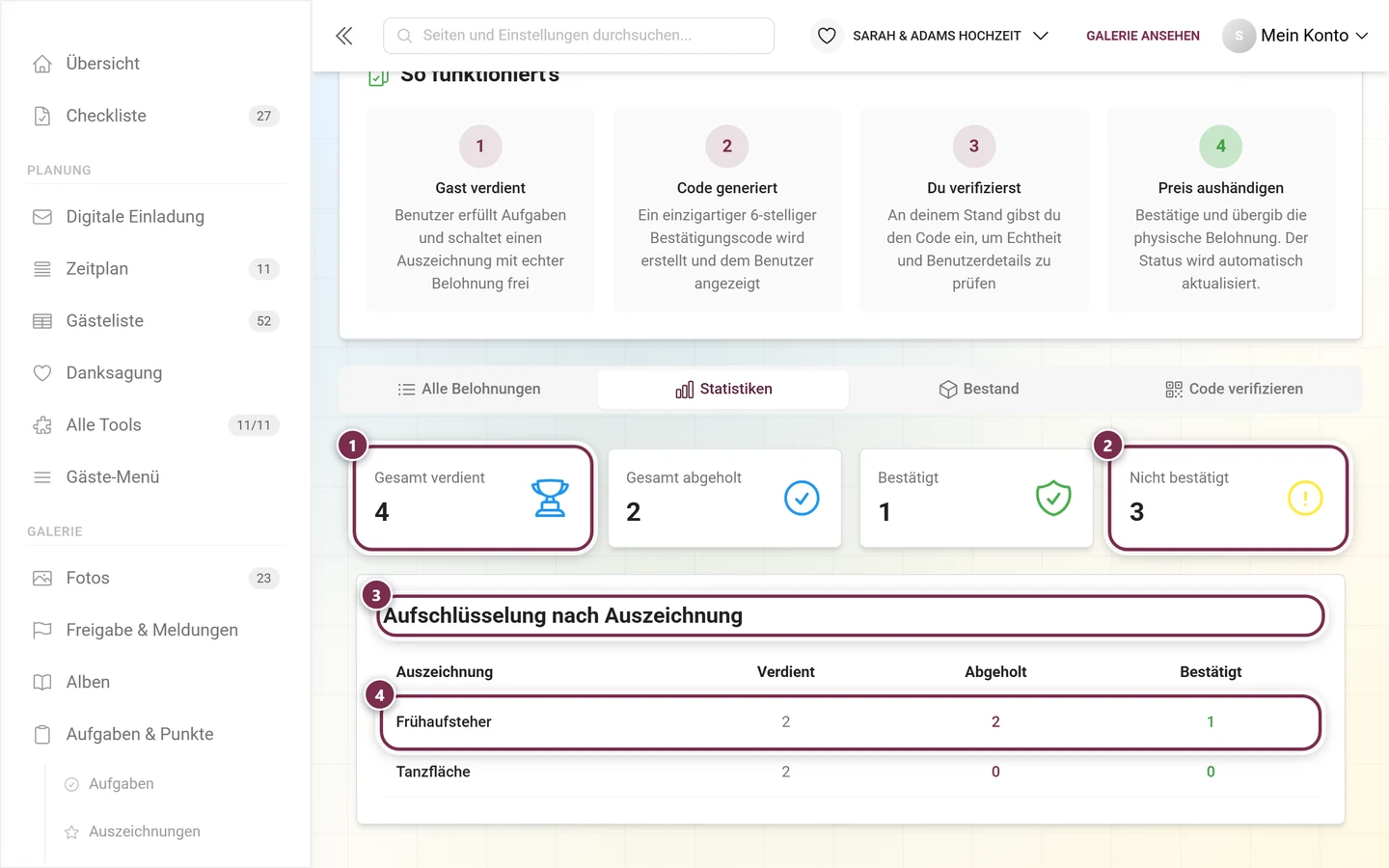Click the search magnifier icon

tap(405, 36)
